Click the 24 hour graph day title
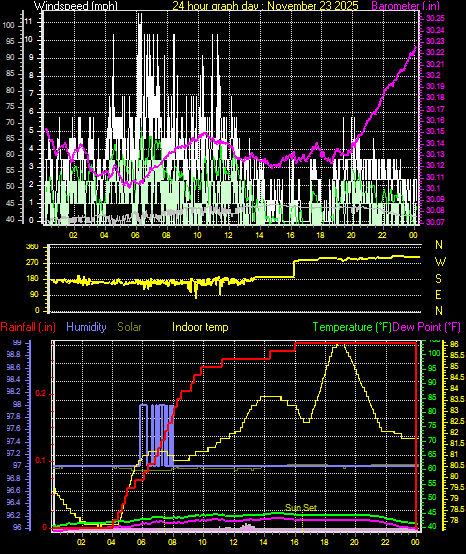 (x=265, y=6)
